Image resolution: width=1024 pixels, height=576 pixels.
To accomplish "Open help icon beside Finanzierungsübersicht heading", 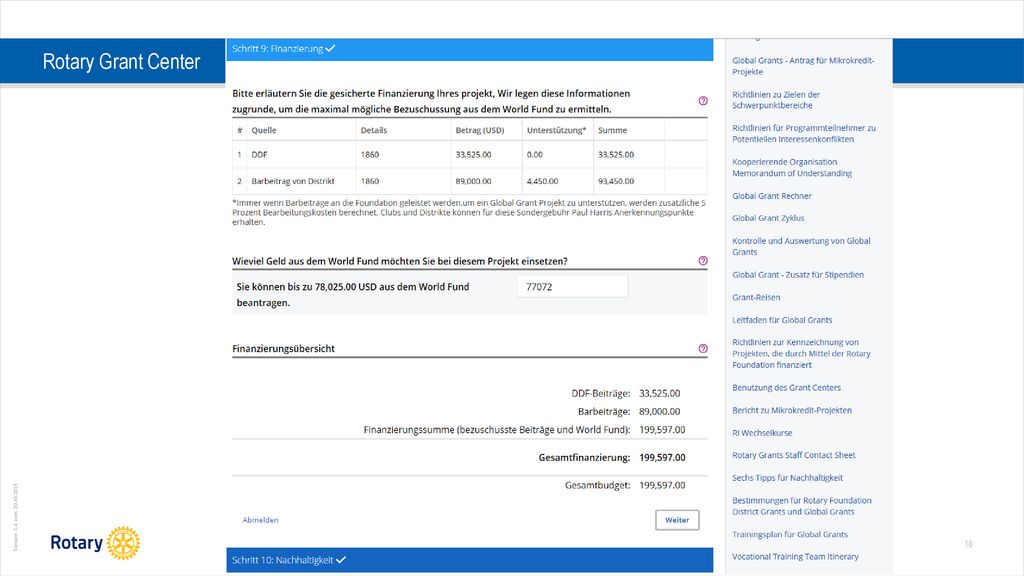I will coord(703,349).
